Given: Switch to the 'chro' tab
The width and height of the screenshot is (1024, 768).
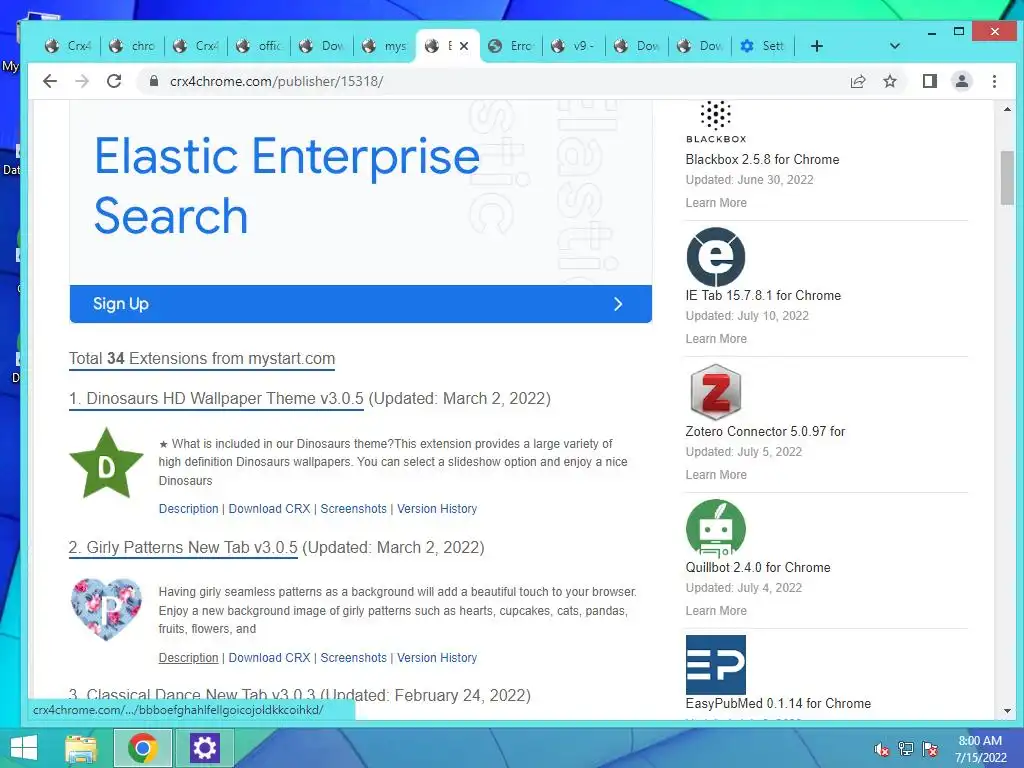Looking at the screenshot, I should (133, 46).
